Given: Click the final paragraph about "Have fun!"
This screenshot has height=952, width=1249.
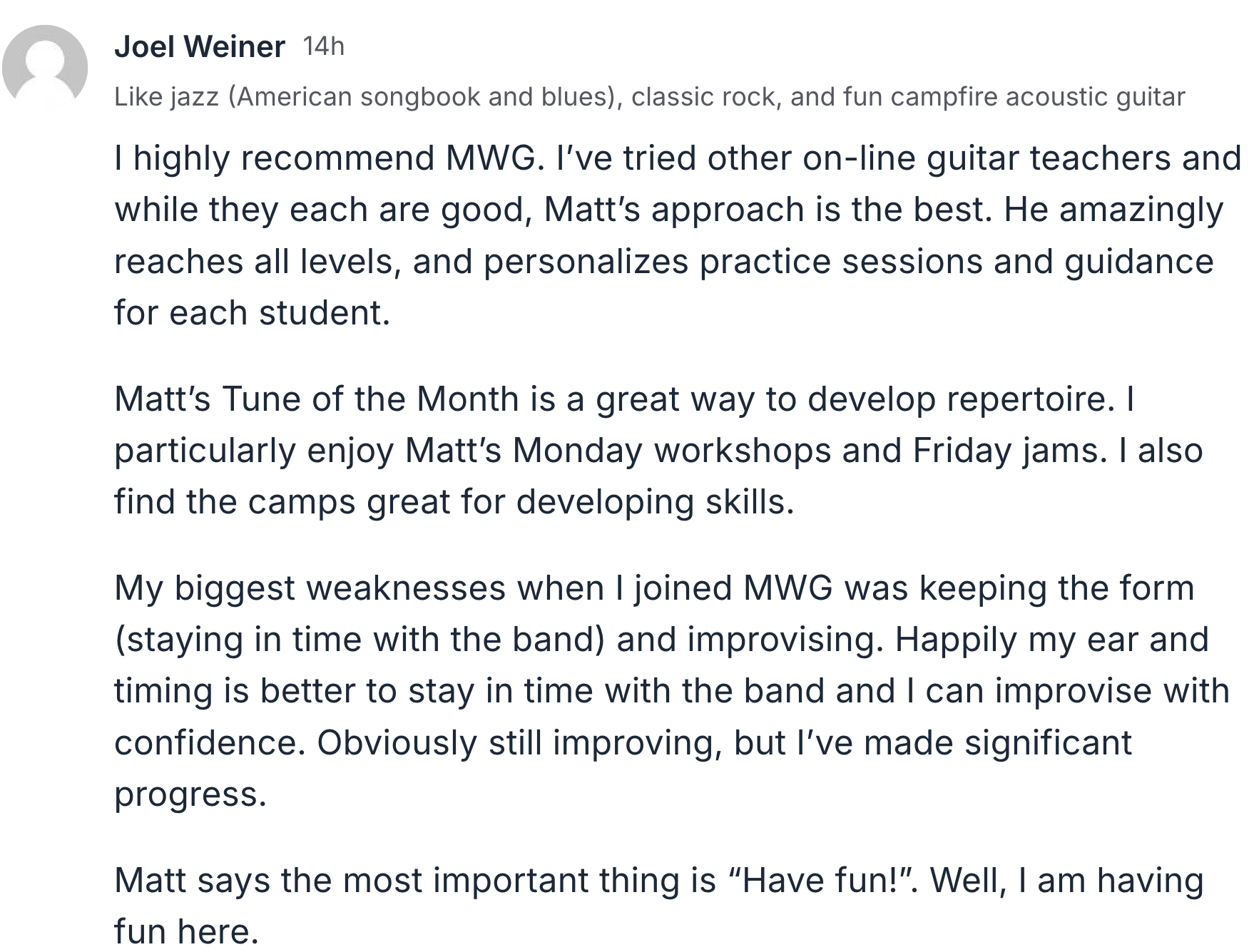Looking at the screenshot, I should [658, 906].
